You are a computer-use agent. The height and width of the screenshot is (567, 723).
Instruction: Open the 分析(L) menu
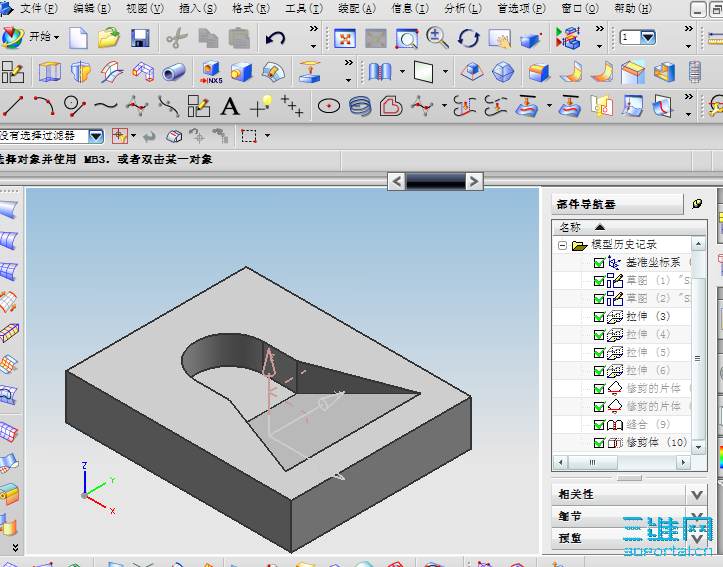(463, 8)
